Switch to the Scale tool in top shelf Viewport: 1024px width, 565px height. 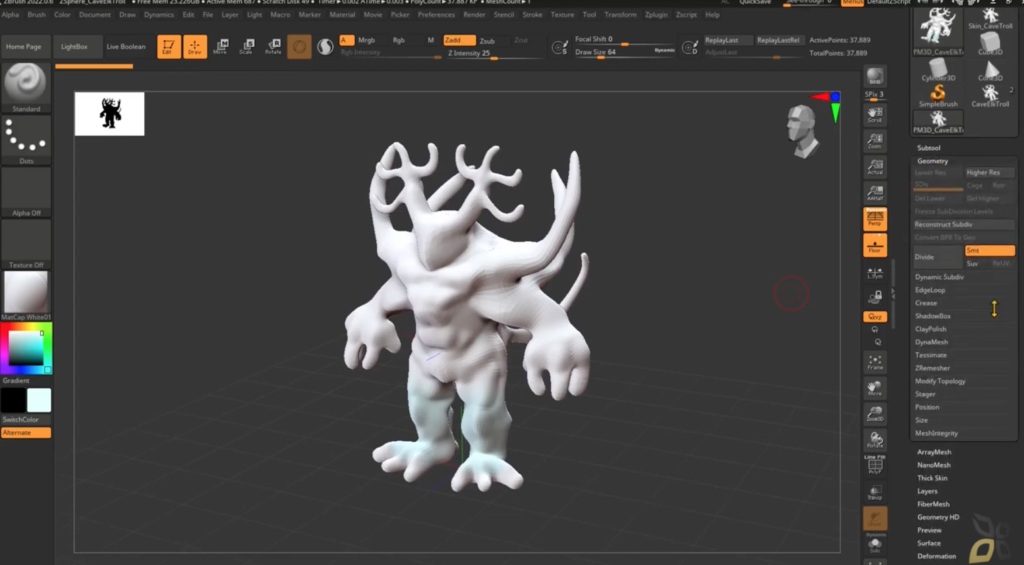coord(247,46)
